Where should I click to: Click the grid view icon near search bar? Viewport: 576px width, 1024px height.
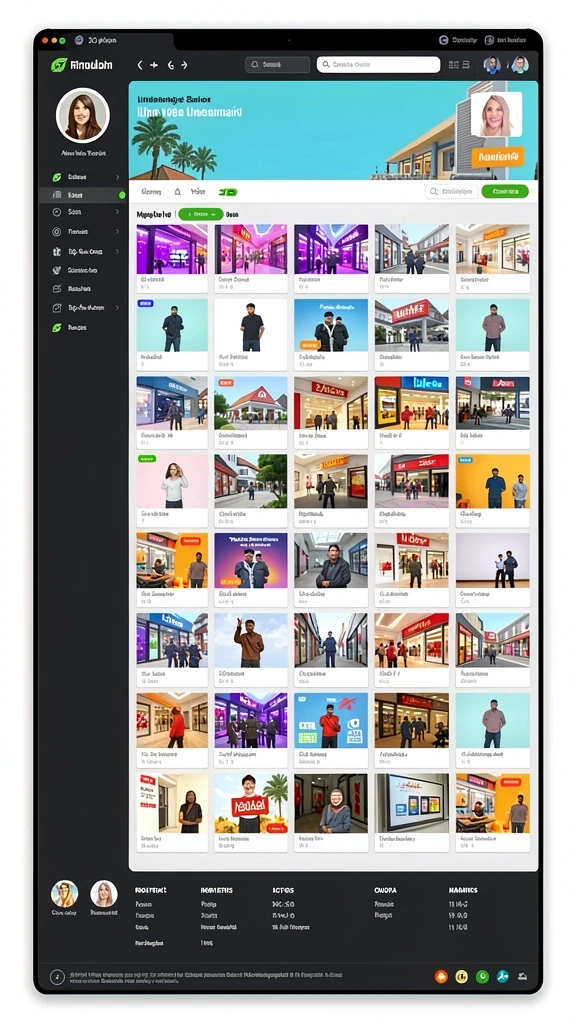coord(453,65)
